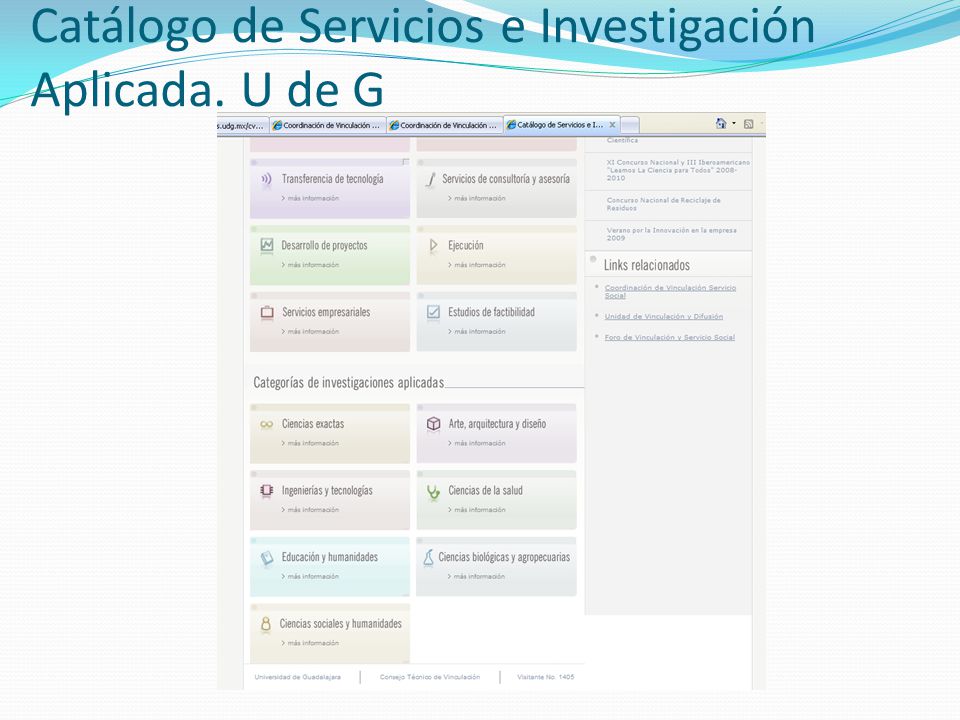
Task: Open Servicios de consultoría más información link
Action: click(x=477, y=198)
